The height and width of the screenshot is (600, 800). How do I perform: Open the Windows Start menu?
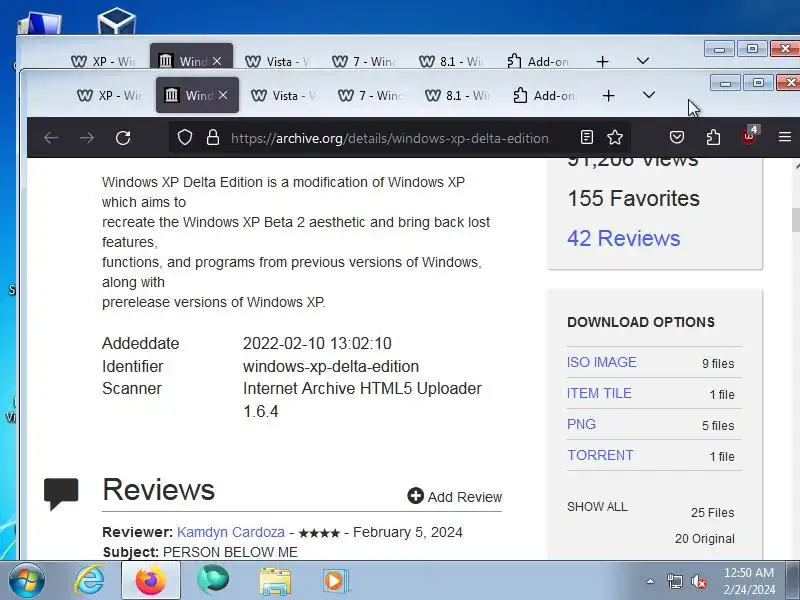click(x=26, y=581)
